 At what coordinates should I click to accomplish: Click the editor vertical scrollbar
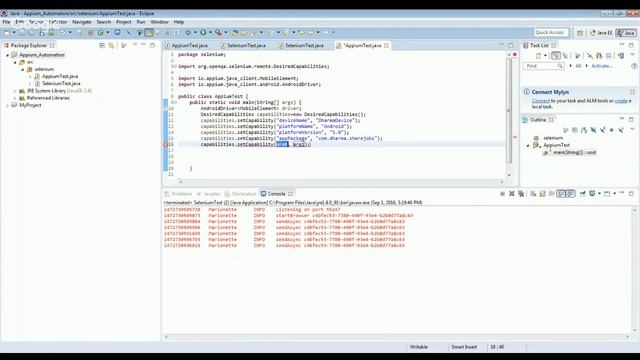tap(509, 116)
